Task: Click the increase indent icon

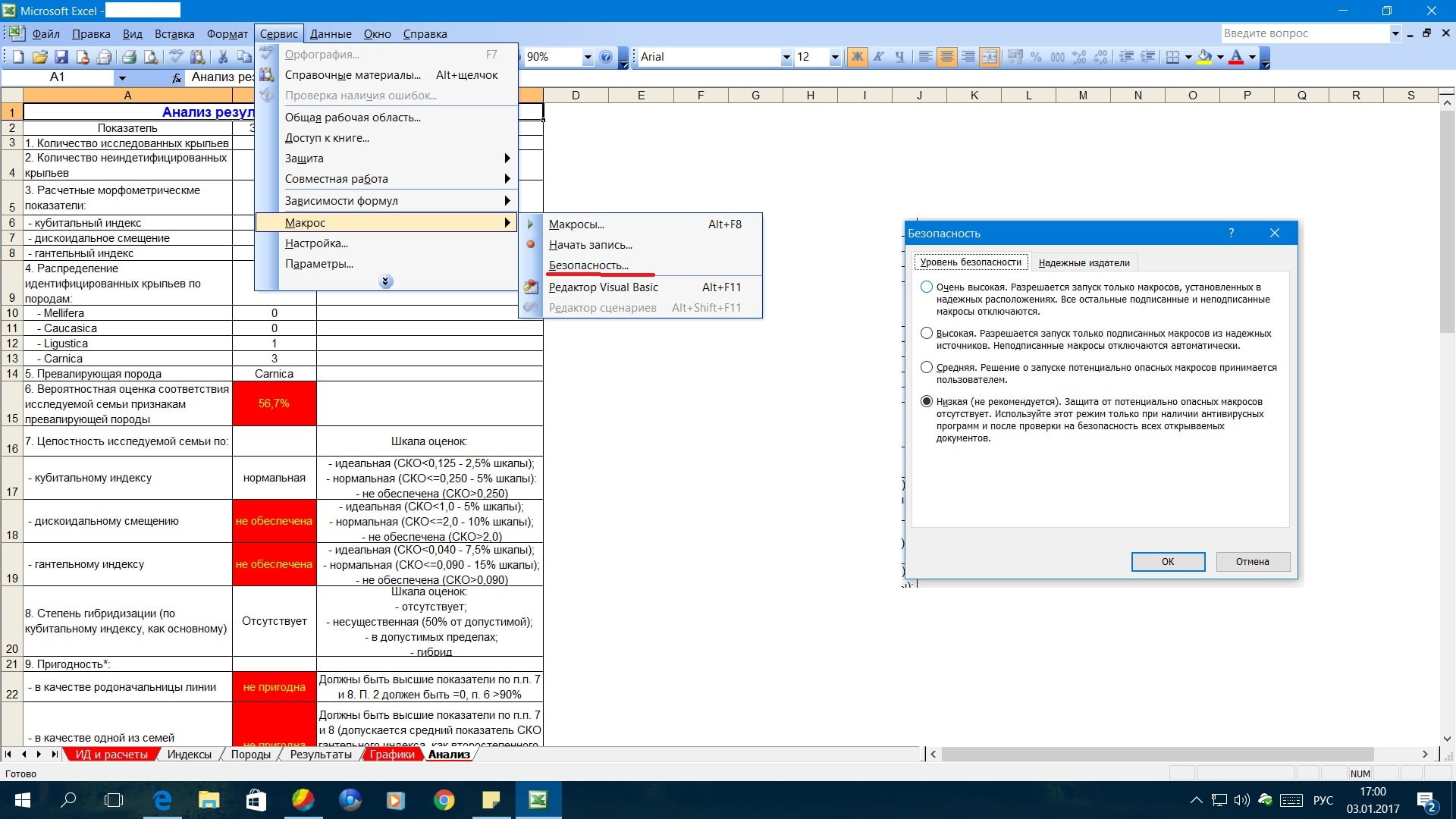Action: click(1147, 57)
